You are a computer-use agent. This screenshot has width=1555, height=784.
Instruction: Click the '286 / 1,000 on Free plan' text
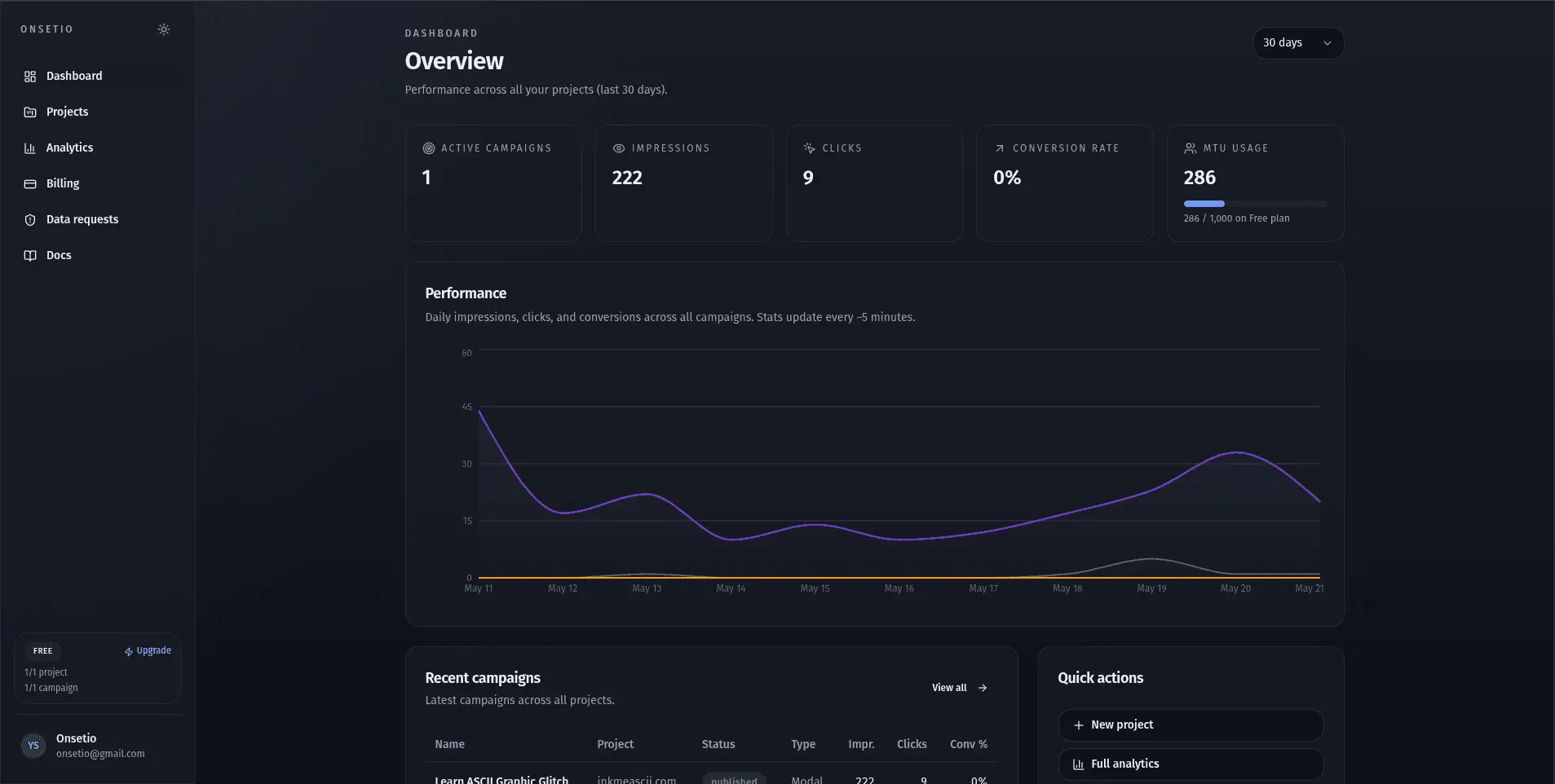(1236, 218)
